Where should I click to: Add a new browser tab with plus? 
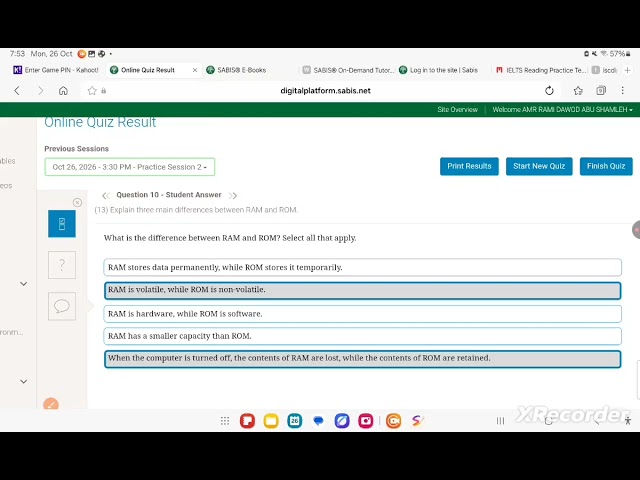coord(627,70)
